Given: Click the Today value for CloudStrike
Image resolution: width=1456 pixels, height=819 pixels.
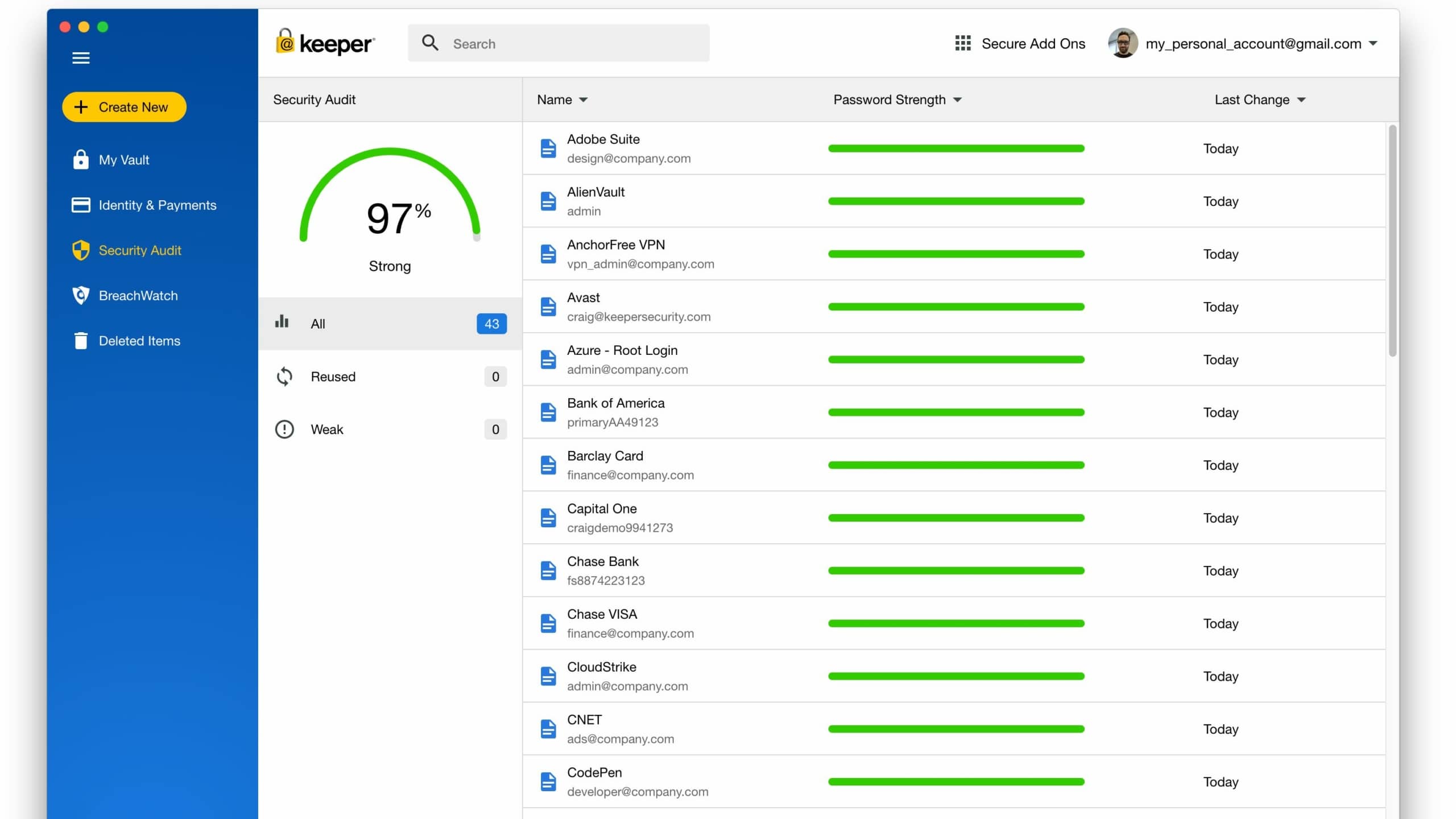Looking at the screenshot, I should (1221, 676).
